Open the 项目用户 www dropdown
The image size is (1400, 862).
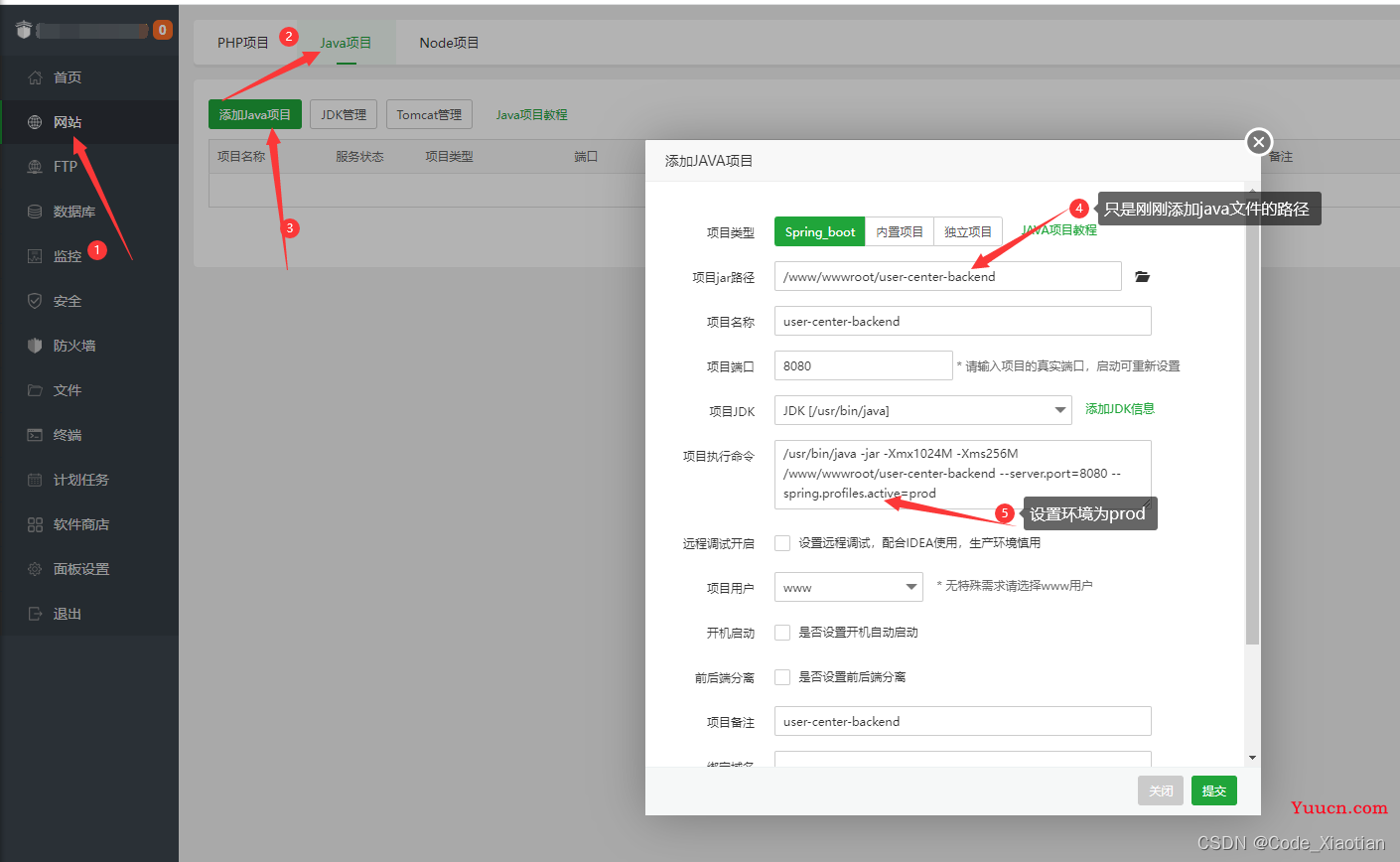[x=849, y=587]
